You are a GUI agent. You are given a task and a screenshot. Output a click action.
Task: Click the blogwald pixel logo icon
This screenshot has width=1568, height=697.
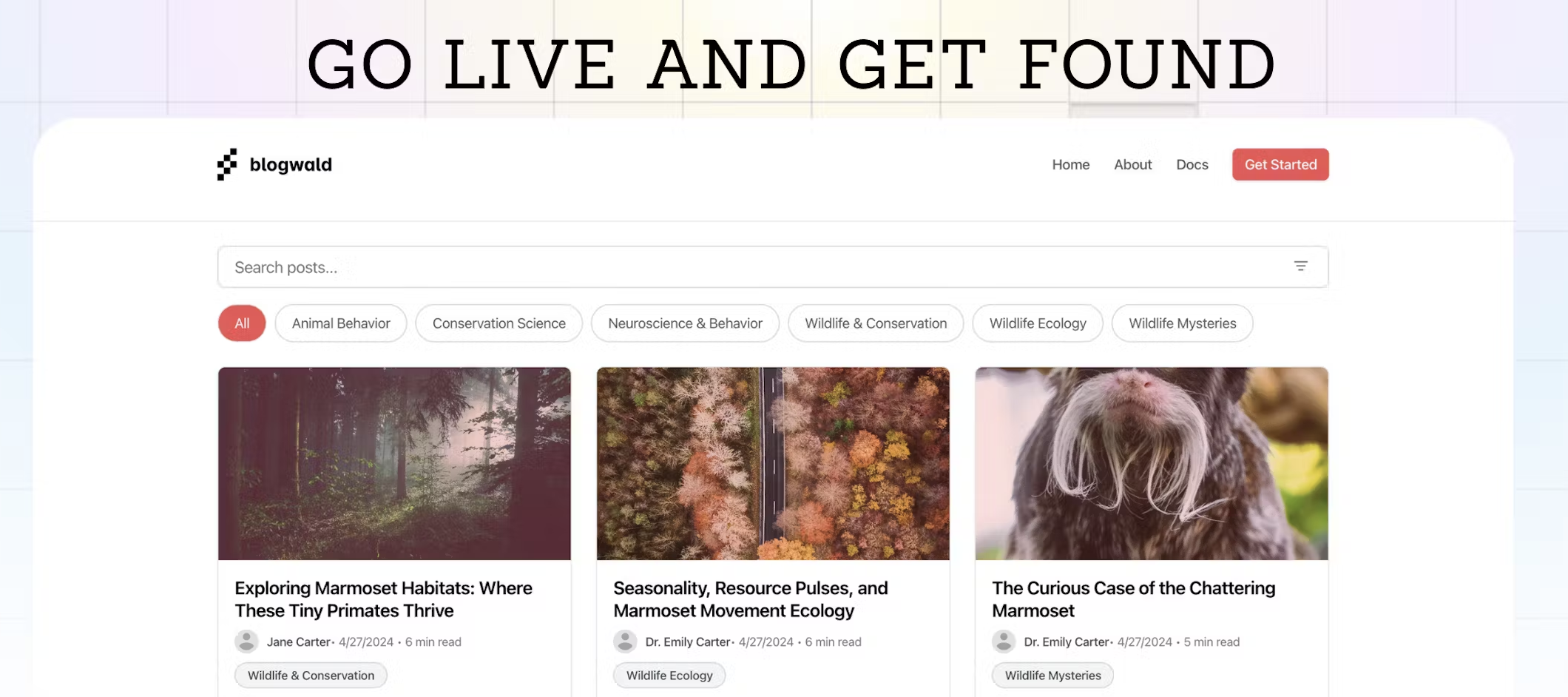[x=227, y=164]
